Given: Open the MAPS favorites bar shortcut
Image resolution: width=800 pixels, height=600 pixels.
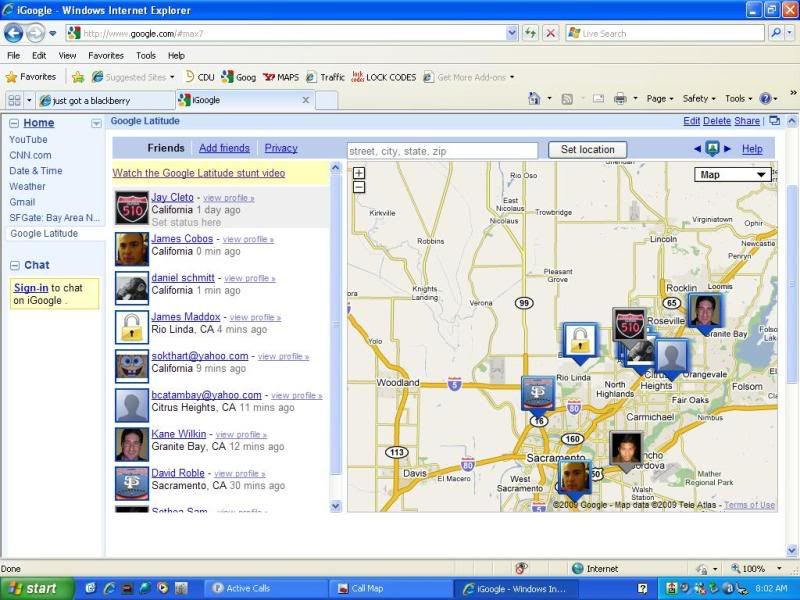Looking at the screenshot, I should pos(280,77).
